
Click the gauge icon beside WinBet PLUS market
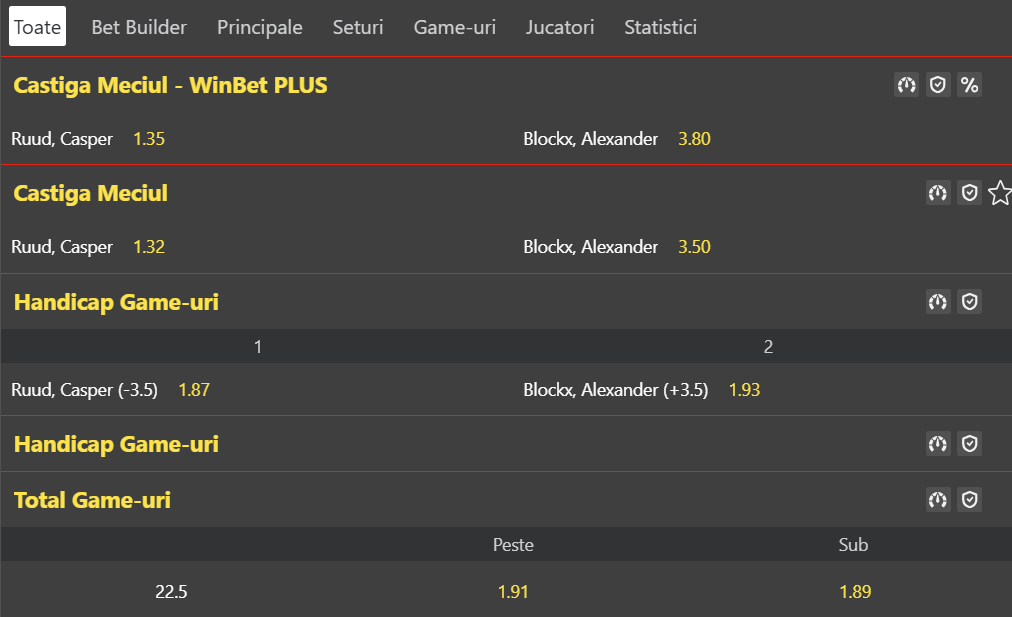pyautogui.click(x=906, y=85)
